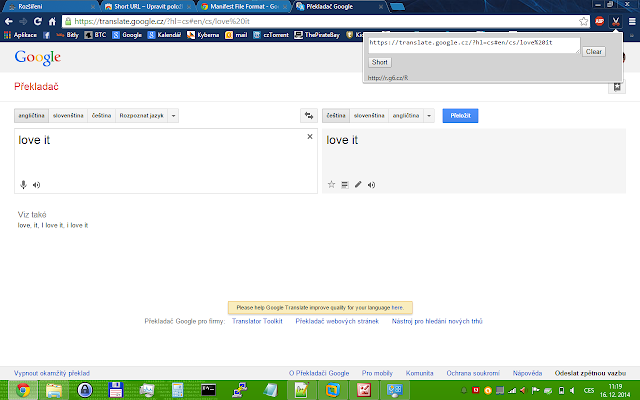
Task: Click inside the source text box
Action: point(166,161)
